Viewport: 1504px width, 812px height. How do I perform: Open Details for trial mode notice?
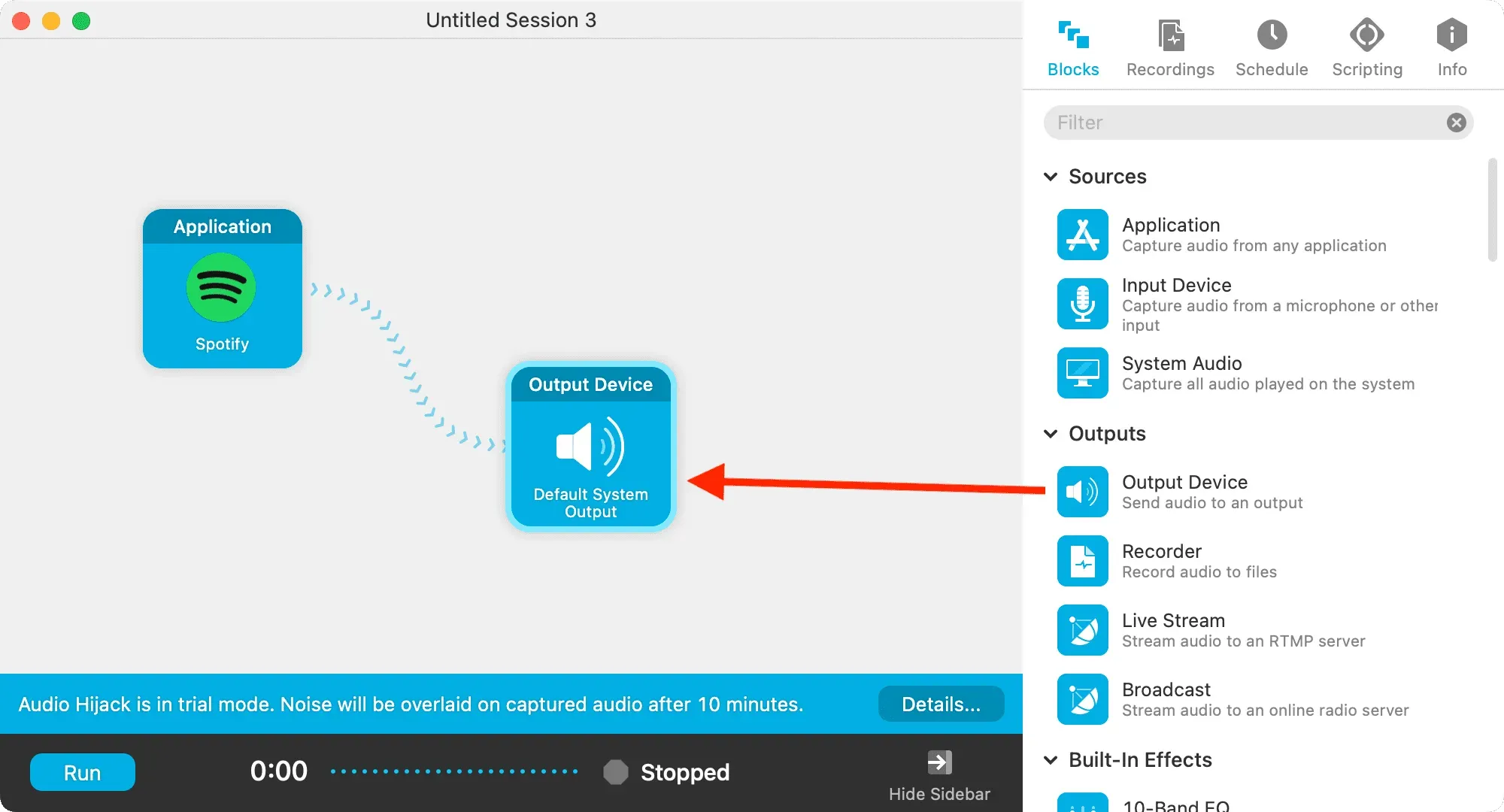(941, 704)
